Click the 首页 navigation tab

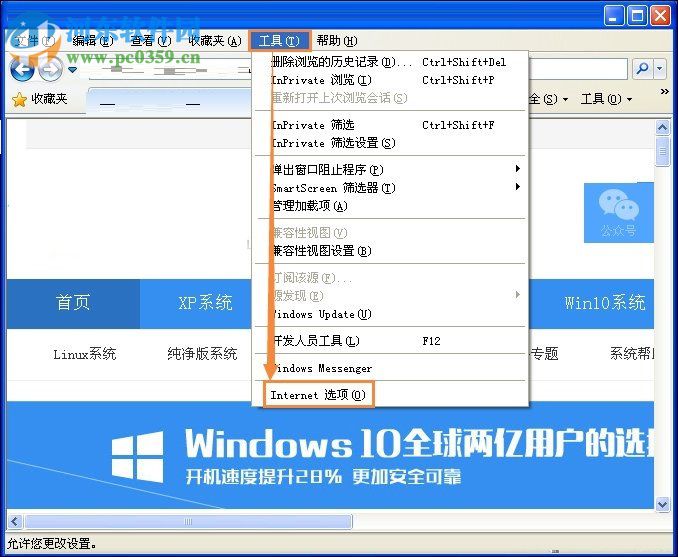[x=73, y=303]
